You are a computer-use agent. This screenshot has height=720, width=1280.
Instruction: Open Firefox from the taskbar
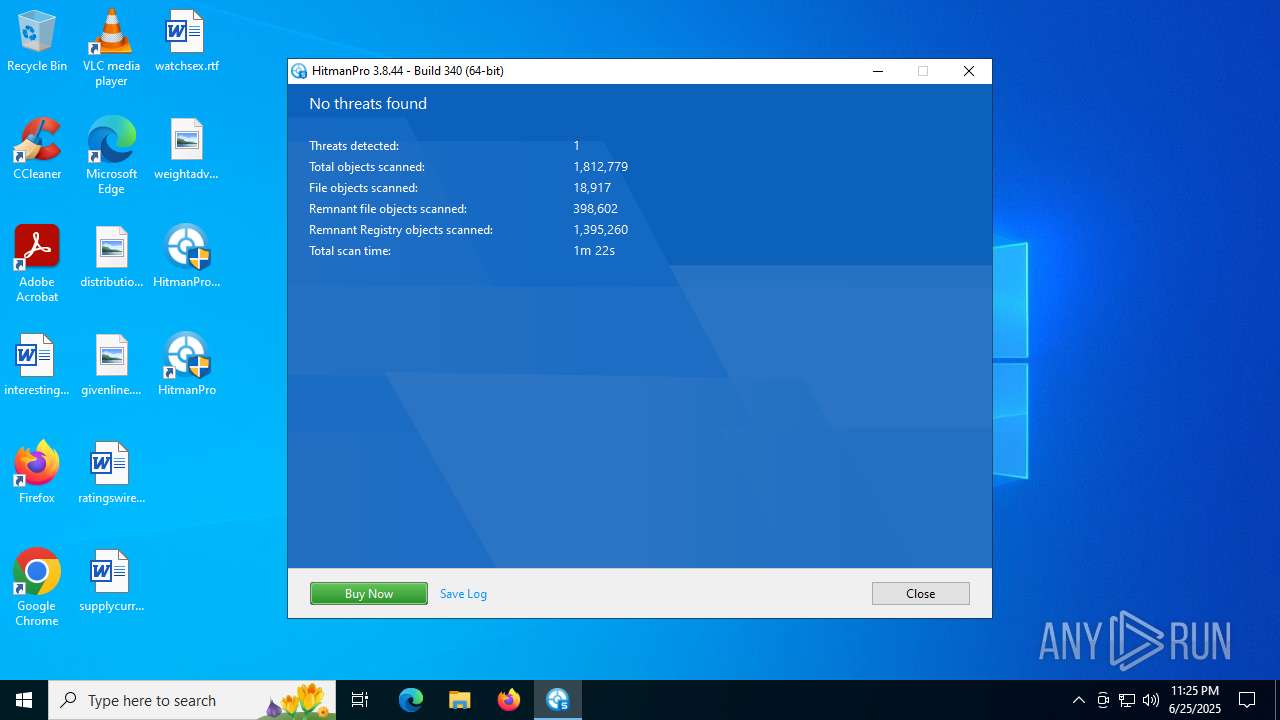[x=509, y=700]
